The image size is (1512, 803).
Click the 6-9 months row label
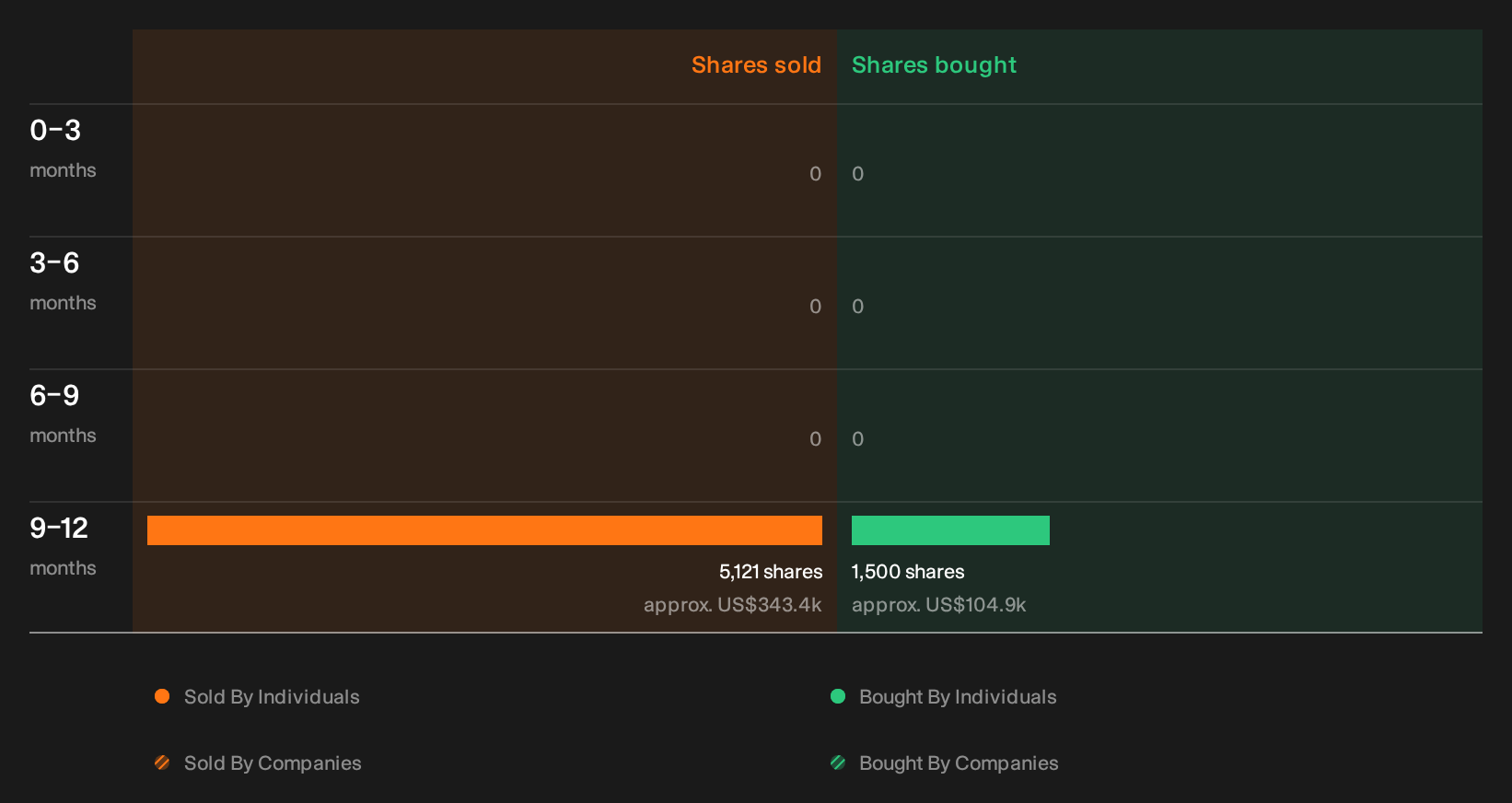click(x=63, y=413)
